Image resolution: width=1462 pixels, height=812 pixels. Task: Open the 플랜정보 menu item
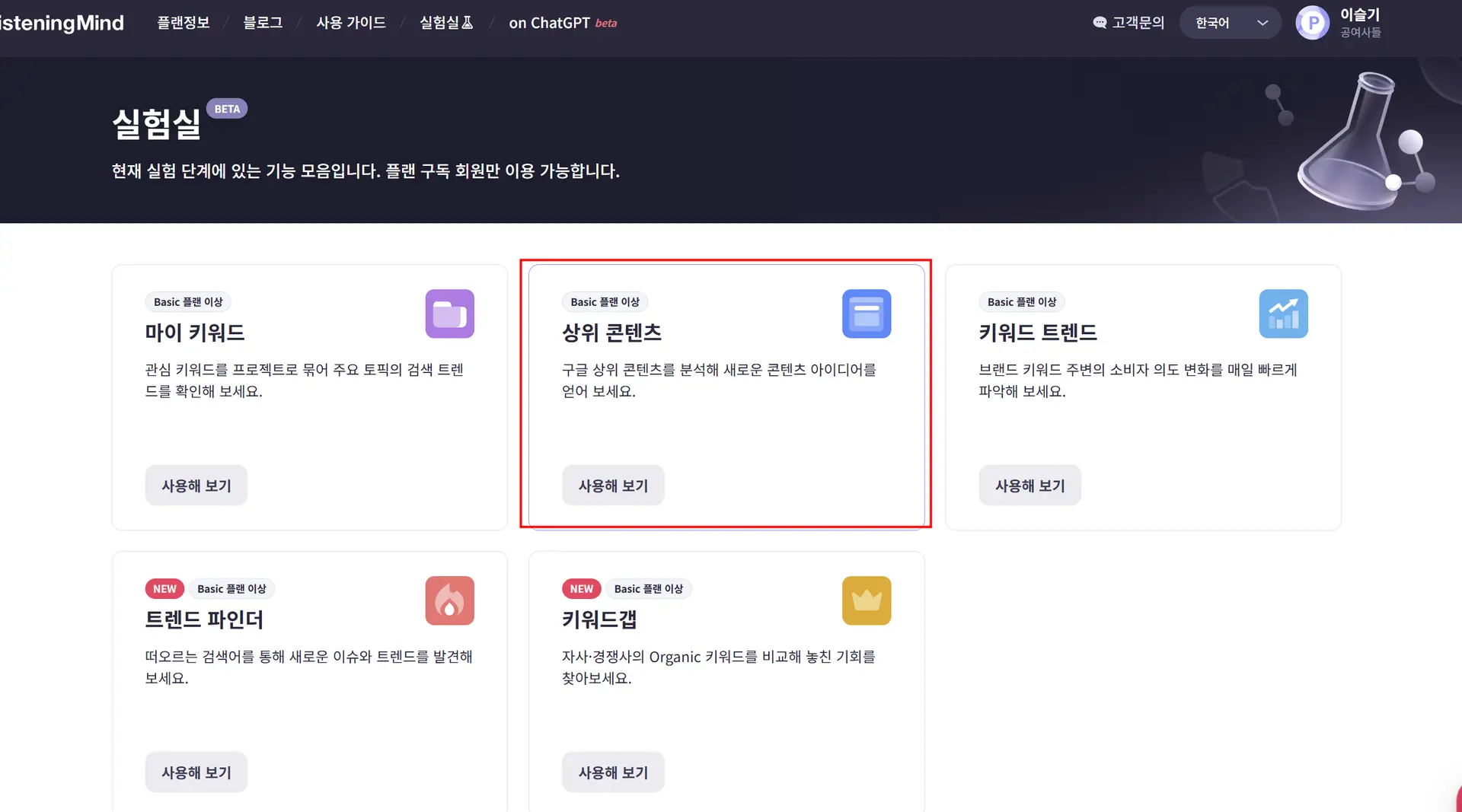pyautogui.click(x=183, y=23)
